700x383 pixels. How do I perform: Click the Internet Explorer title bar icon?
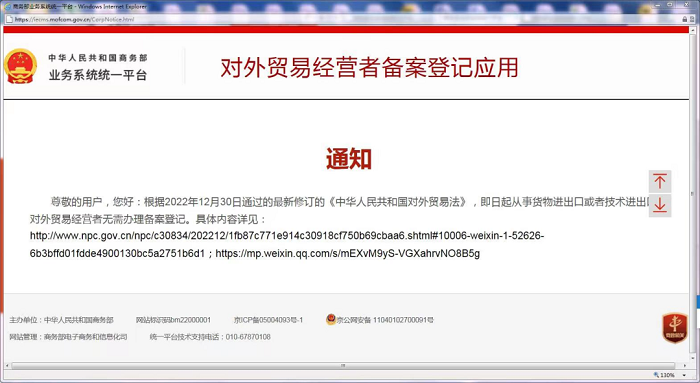(8, 7)
